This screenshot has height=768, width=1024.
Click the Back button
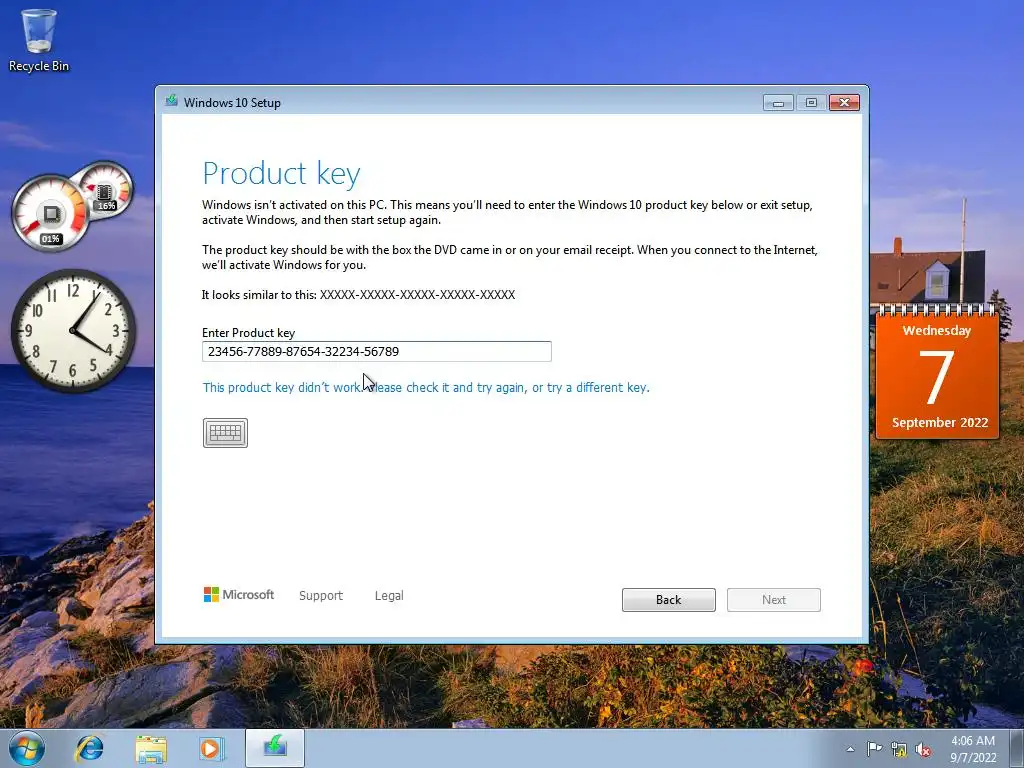[x=669, y=600]
